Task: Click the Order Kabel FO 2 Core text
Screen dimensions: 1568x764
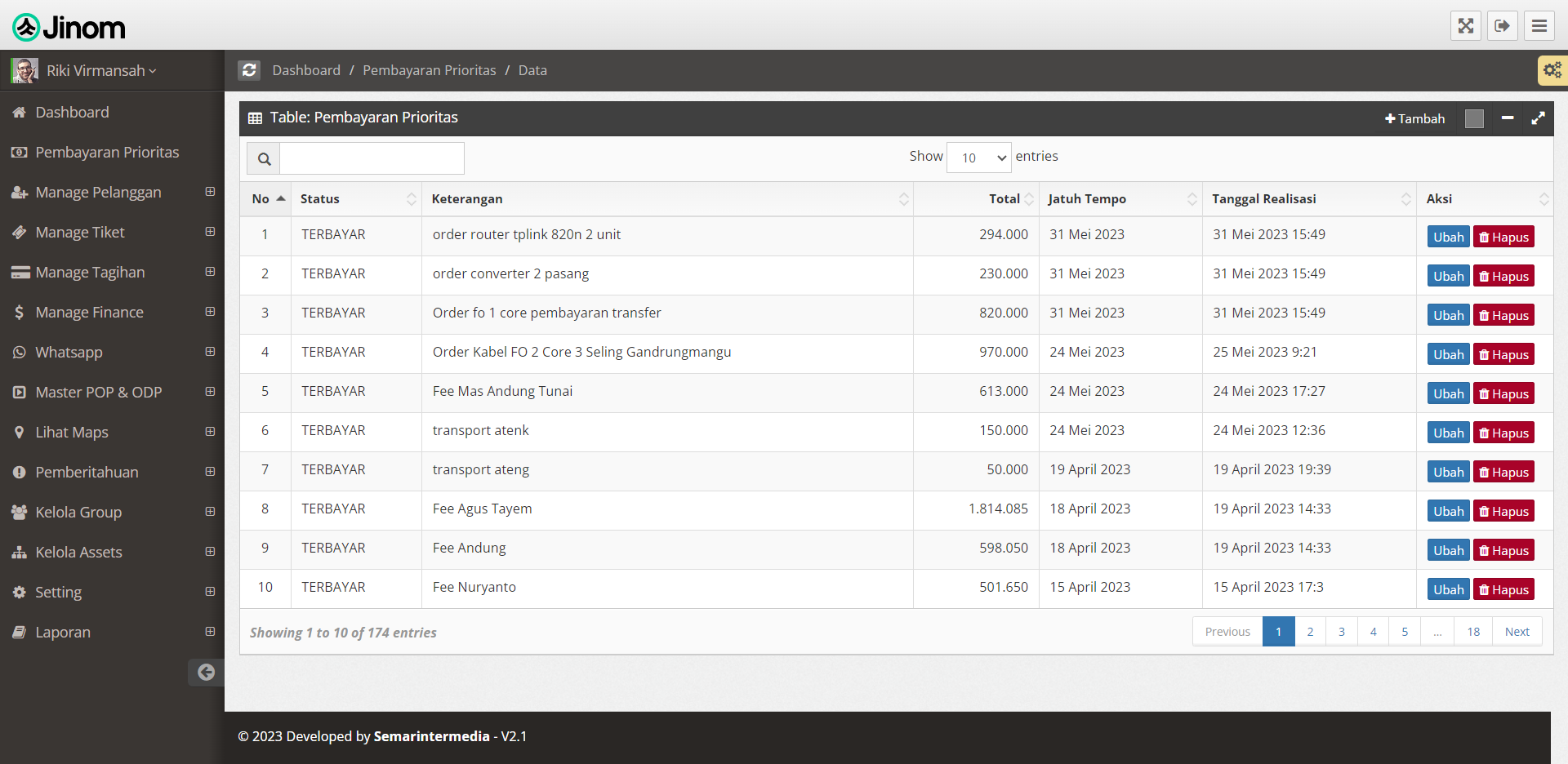Action: pyautogui.click(x=581, y=352)
